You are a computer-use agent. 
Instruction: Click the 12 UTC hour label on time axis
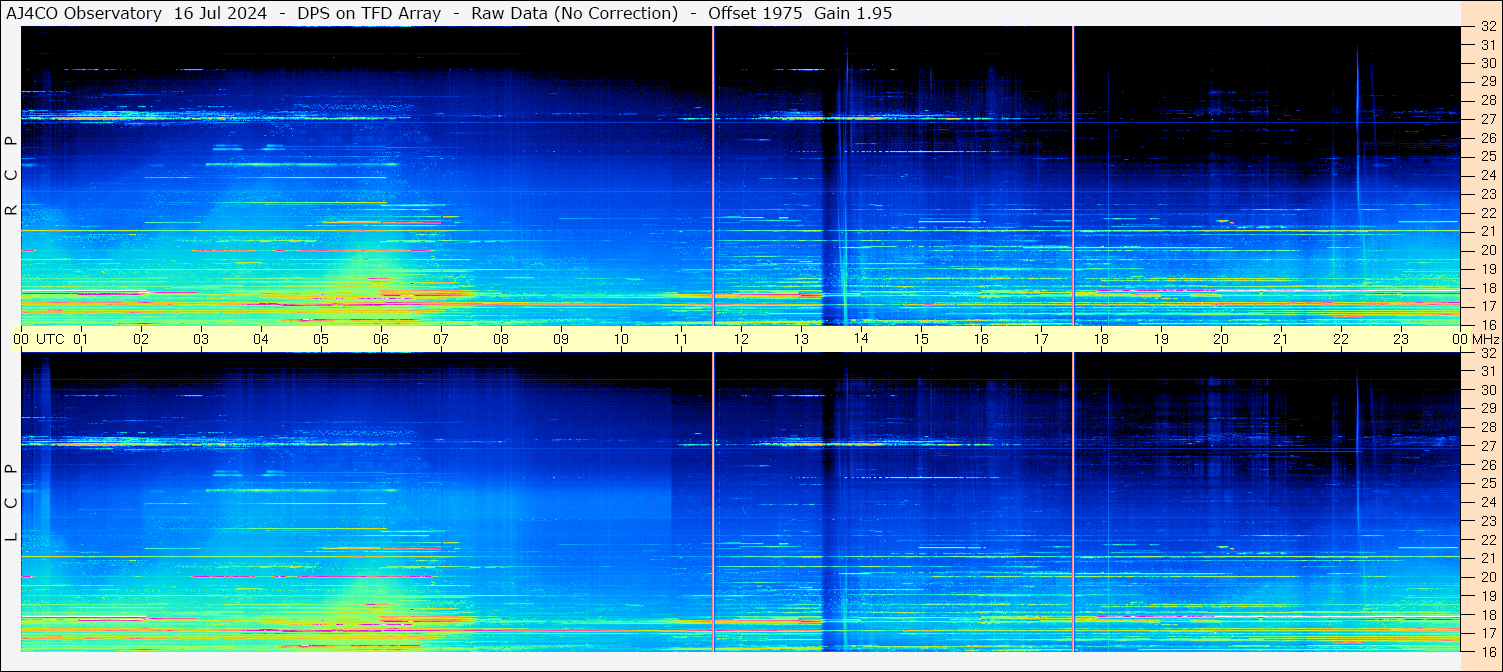[741, 339]
